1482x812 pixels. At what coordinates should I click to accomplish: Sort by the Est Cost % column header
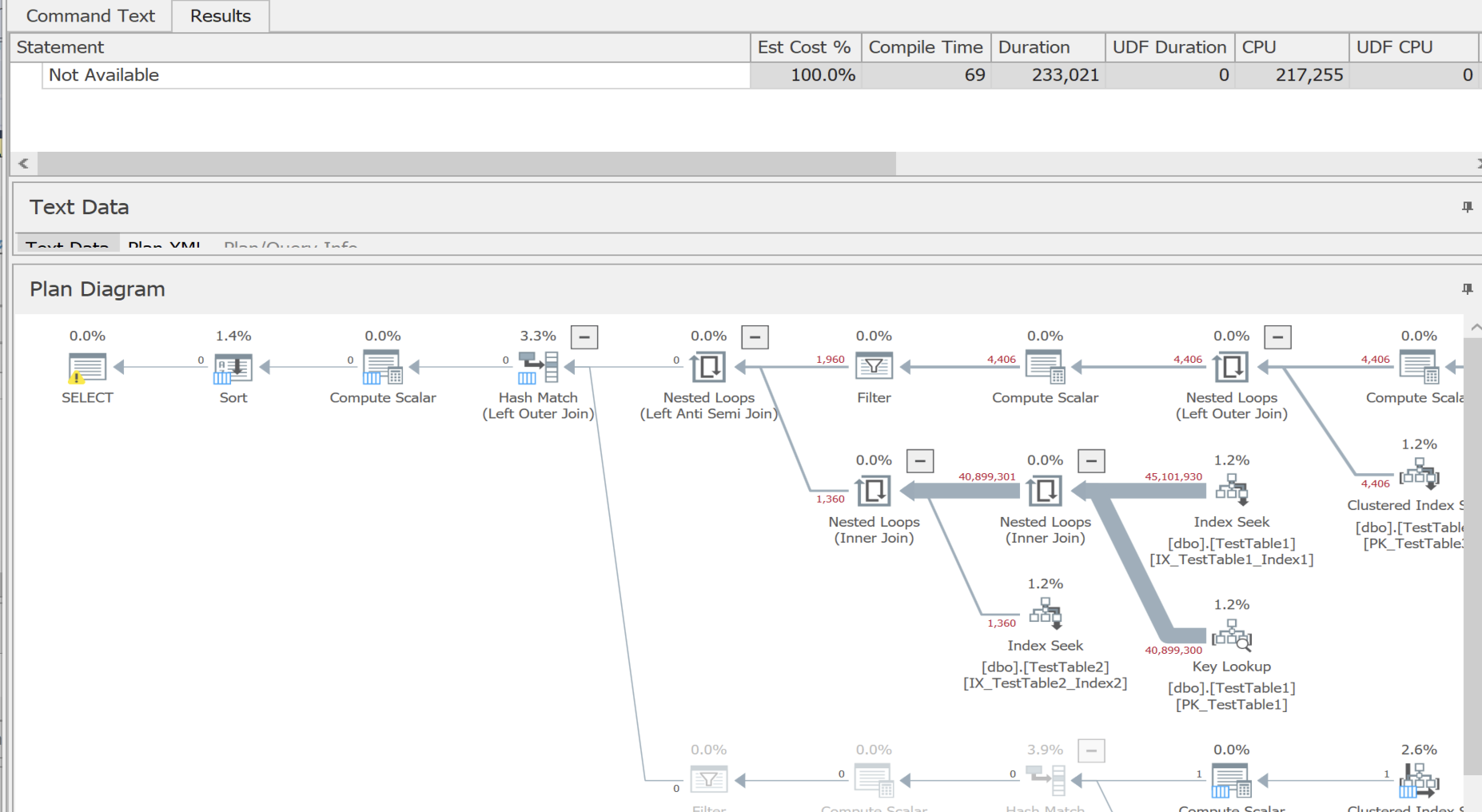(806, 47)
